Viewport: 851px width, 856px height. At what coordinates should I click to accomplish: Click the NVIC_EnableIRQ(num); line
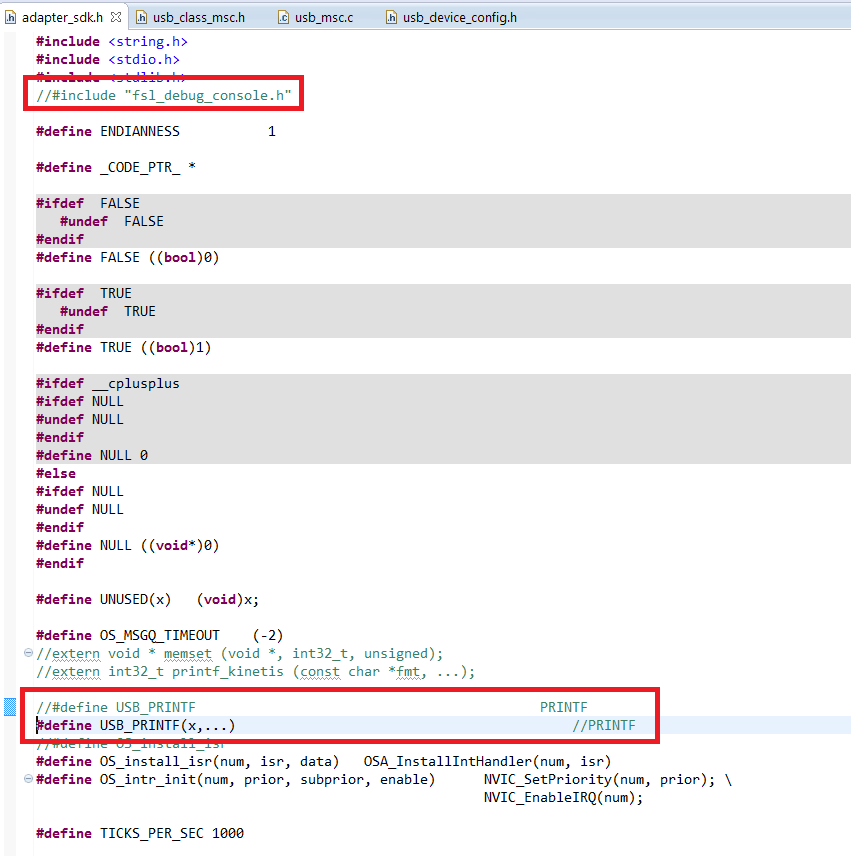[x=563, y=798]
